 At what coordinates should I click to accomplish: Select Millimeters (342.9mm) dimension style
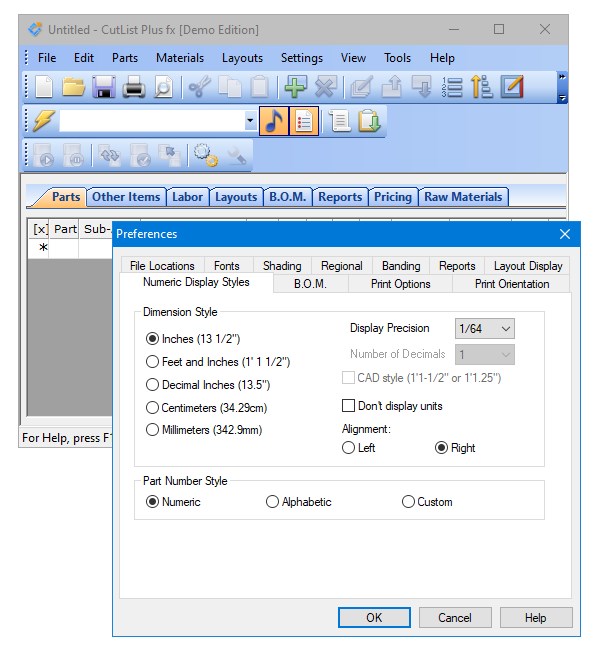204,430
